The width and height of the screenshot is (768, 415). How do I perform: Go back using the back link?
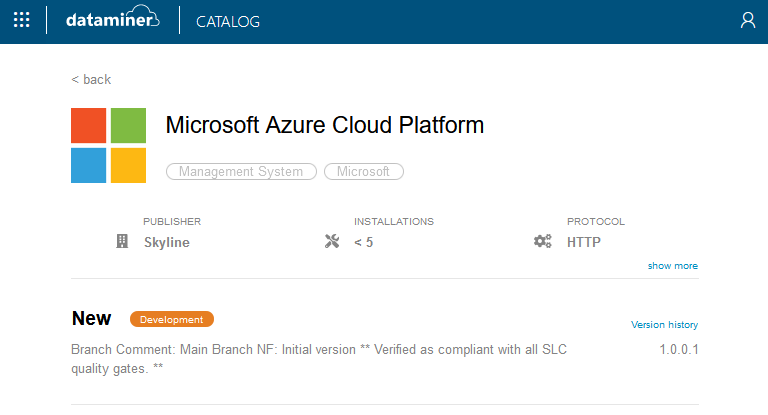pyautogui.click(x=91, y=79)
